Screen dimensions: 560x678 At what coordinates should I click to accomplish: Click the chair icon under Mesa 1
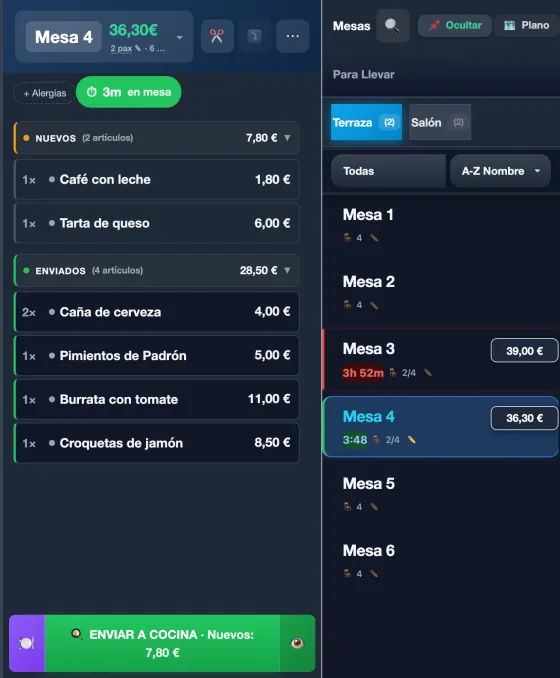tap(347, 238)
